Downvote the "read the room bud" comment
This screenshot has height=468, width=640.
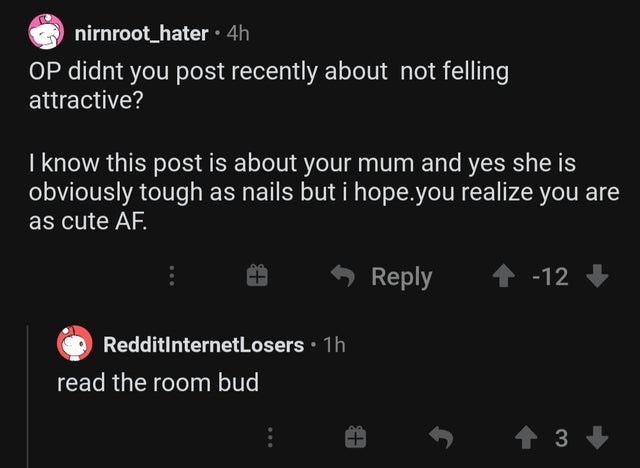pyautogui.click(x=597, y=438)
